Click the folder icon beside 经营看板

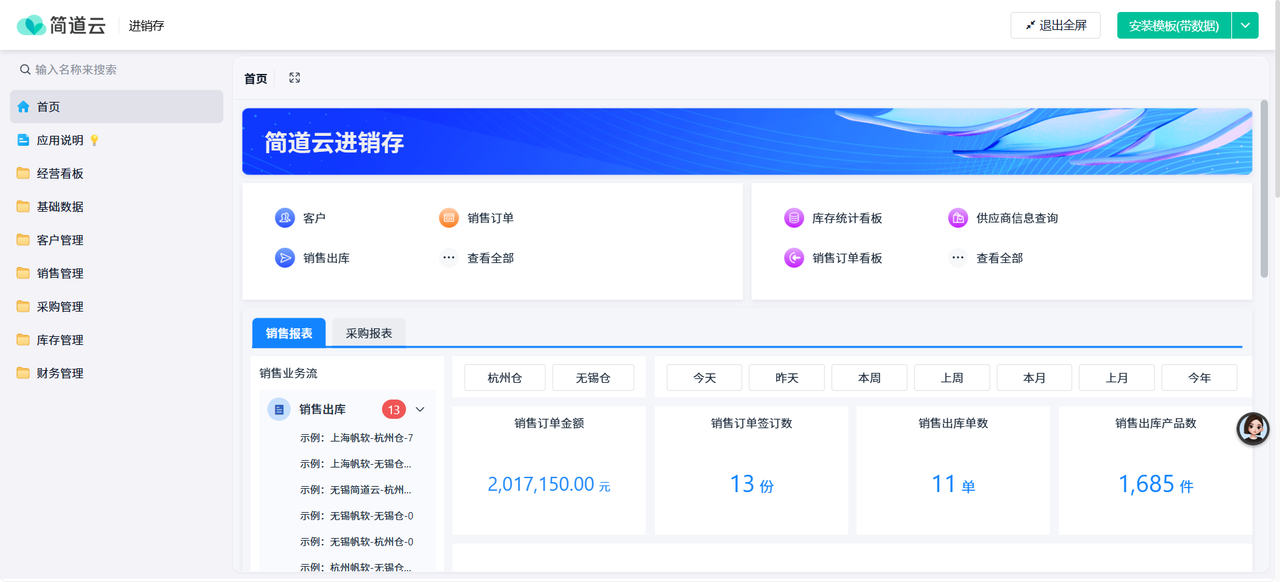pyautogui.click(x=23, y=173)
